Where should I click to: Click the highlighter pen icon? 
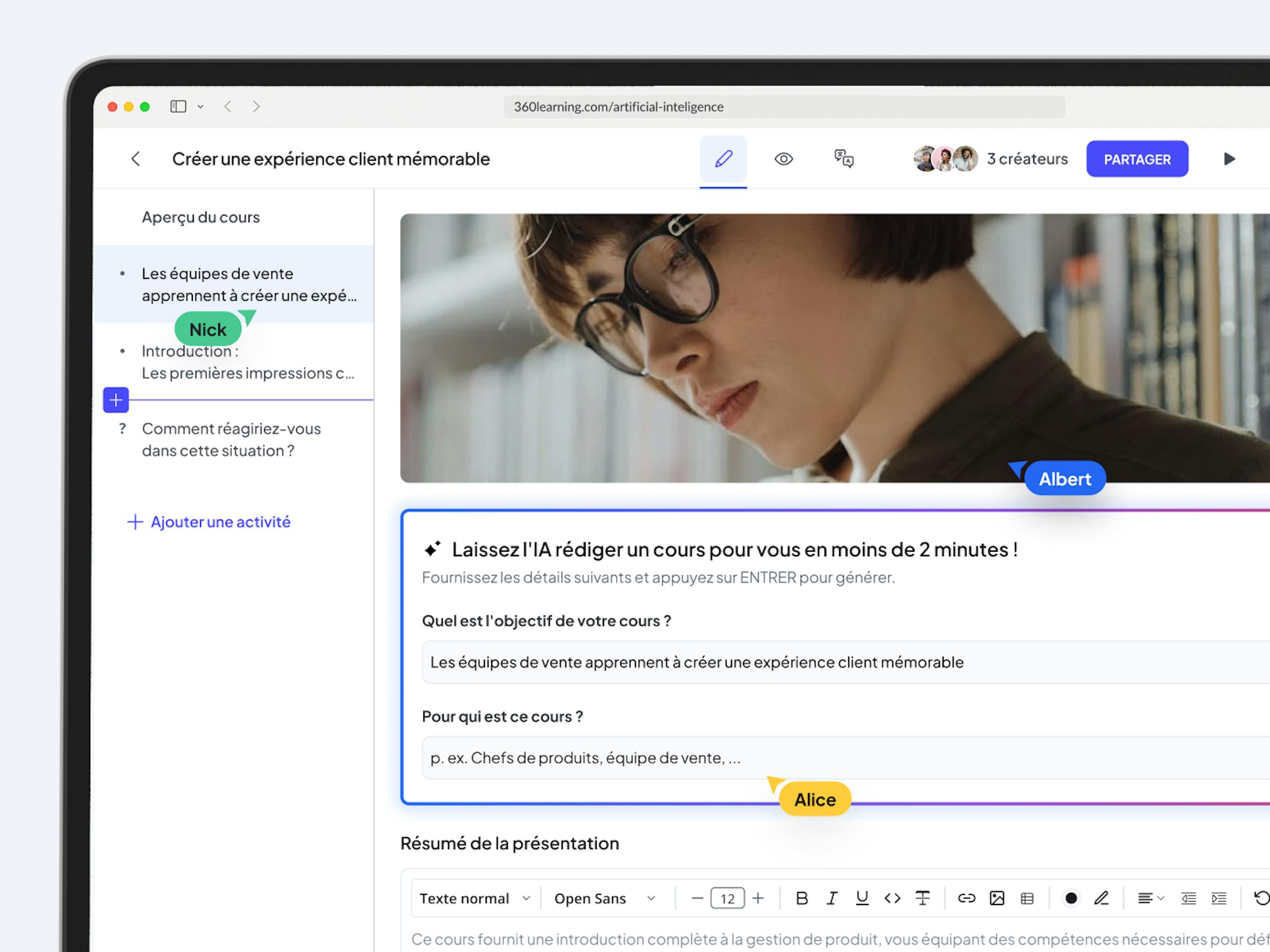coord(1101,898)
